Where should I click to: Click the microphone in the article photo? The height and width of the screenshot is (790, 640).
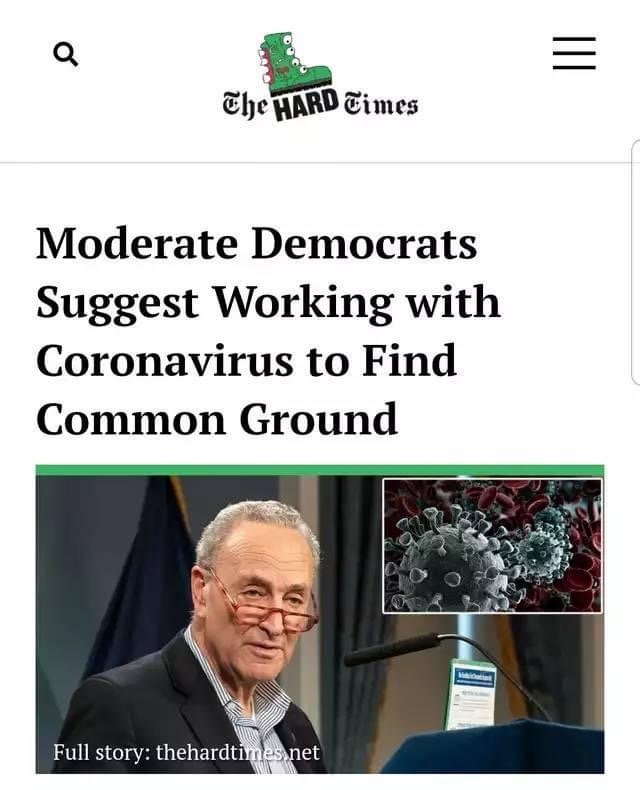392,650
